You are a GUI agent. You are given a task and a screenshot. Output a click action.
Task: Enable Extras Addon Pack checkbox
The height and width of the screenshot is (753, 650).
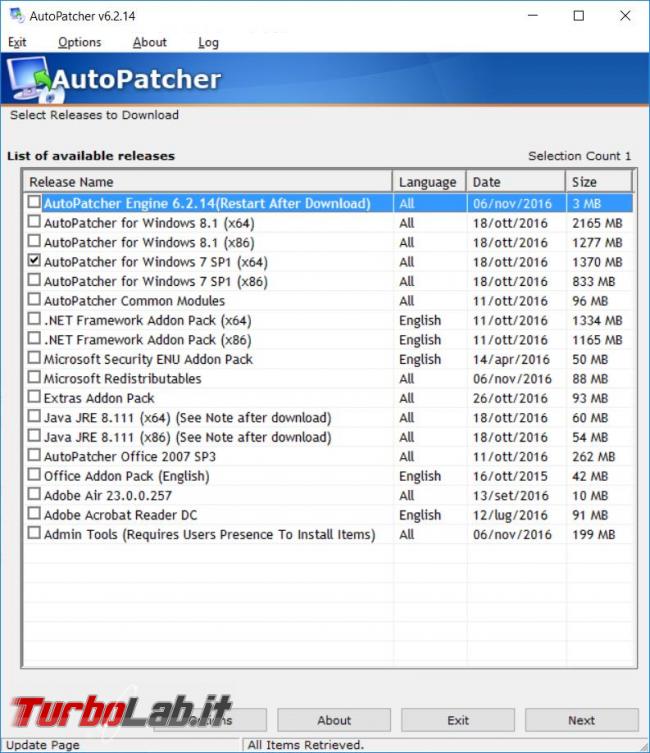click(34, 397)
